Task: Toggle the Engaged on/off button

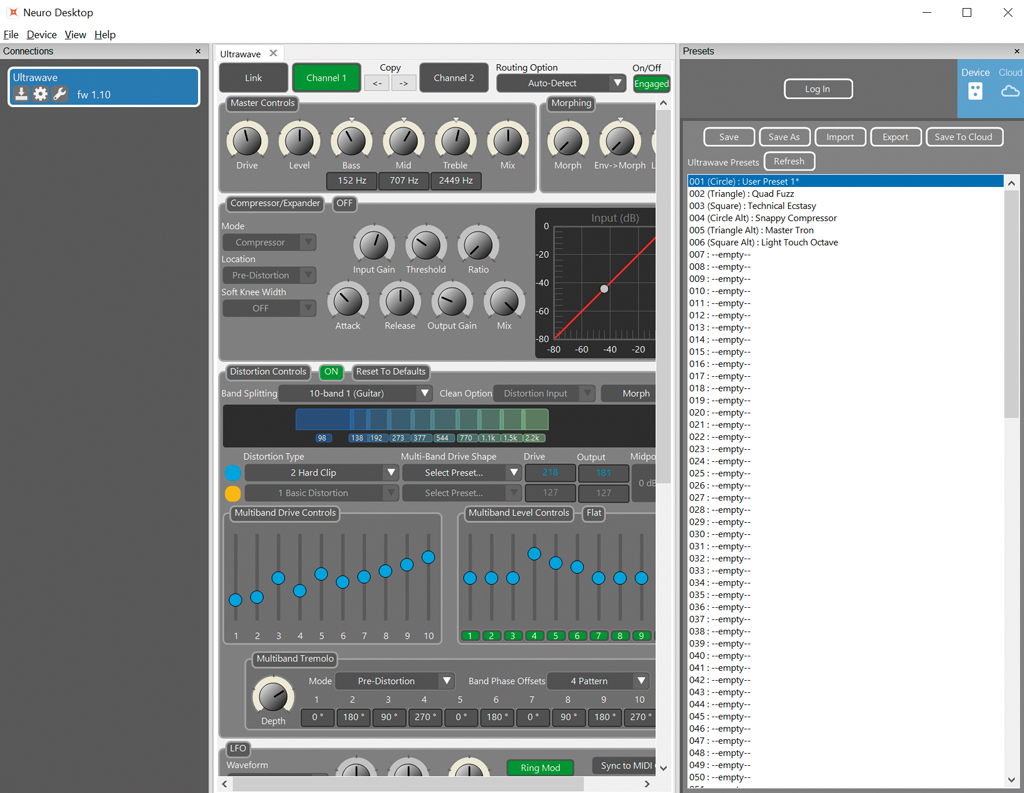Action: pos(651,84)
